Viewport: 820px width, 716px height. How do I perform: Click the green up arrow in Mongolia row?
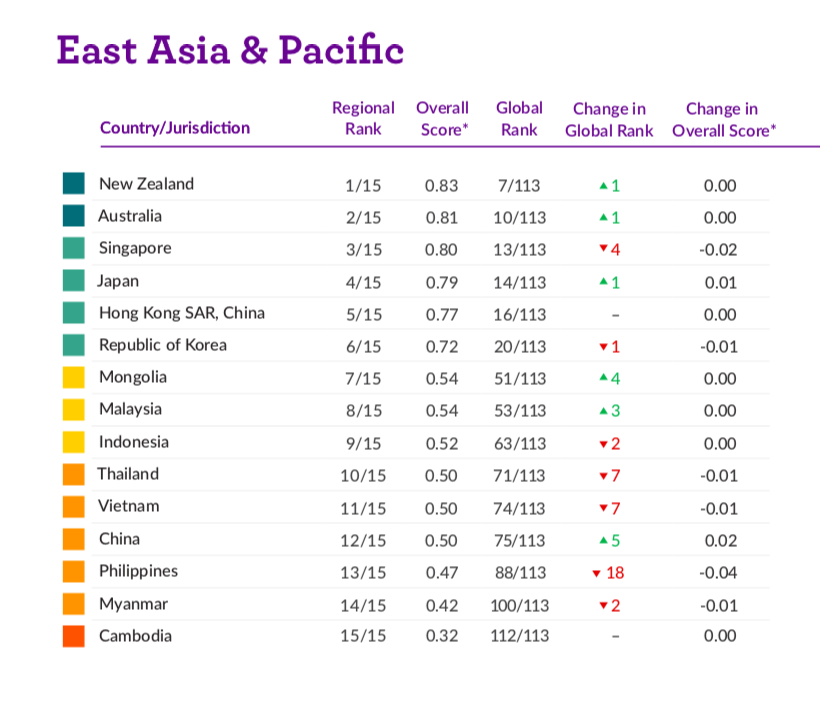[603, 377]
